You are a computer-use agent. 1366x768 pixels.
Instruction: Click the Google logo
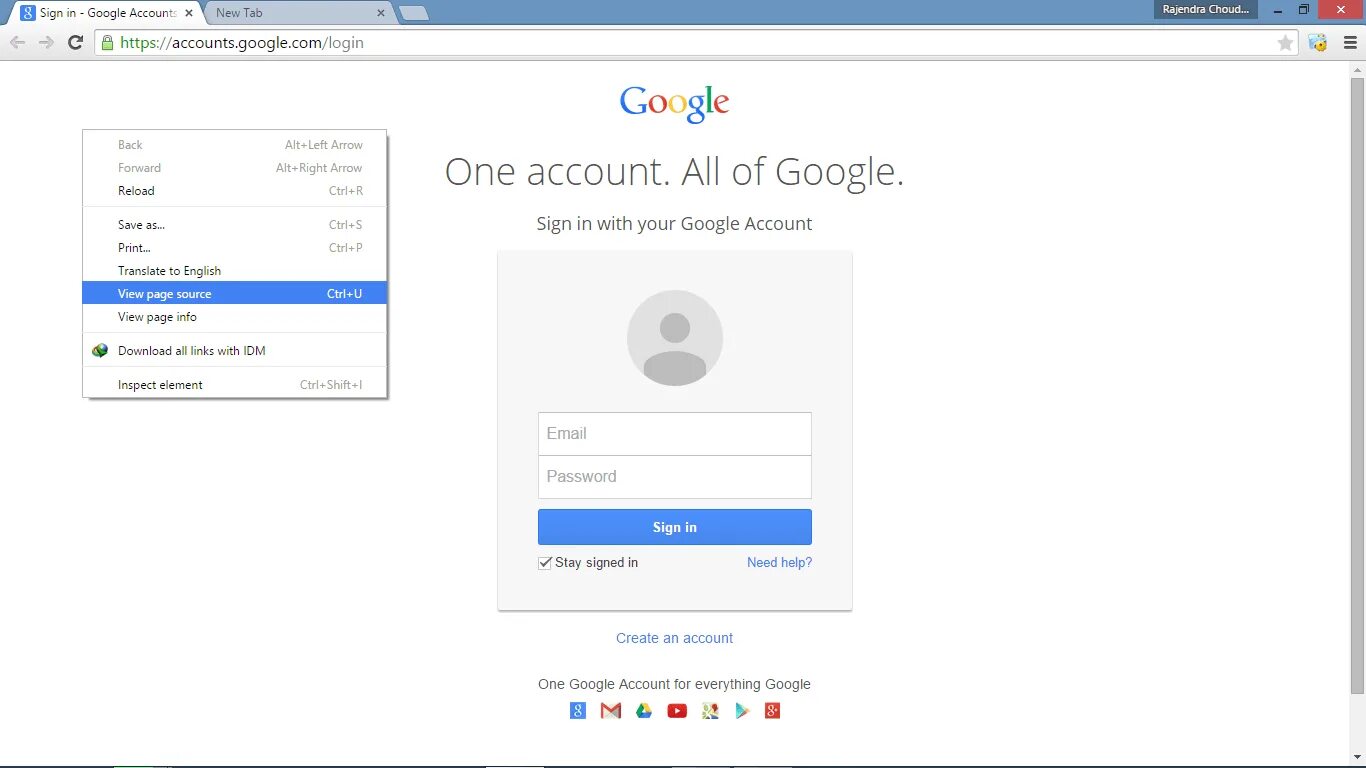pyautogui.click(x=675, y=104)
